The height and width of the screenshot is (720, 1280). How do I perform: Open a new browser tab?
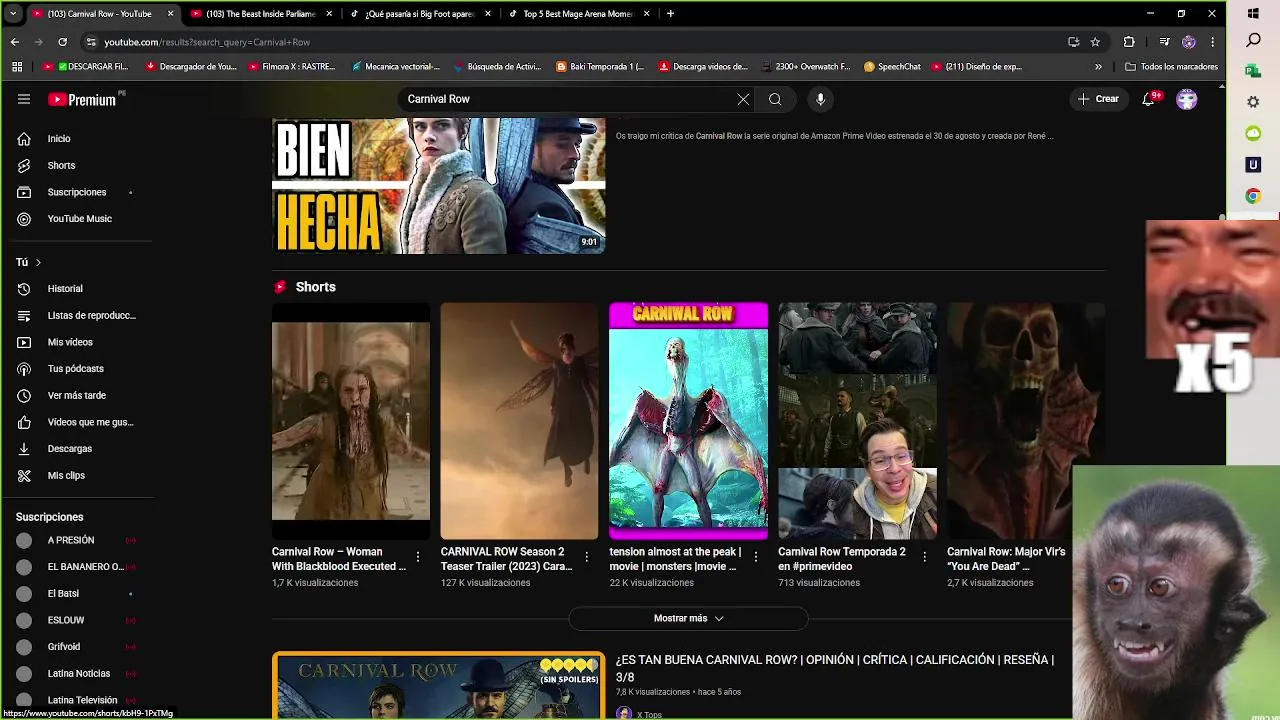point(670,14)
